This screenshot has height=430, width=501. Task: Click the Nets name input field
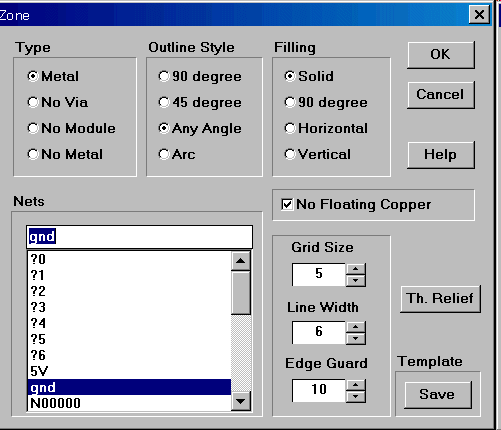(x=139, y=237)
